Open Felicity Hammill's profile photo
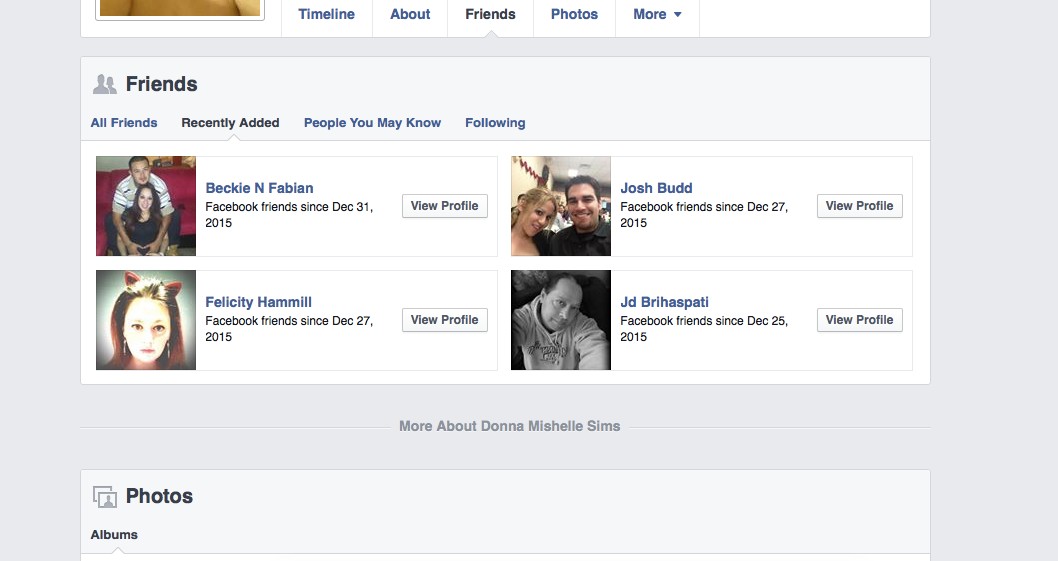The width and height of the screenshot is (1058, 561). (146, 320)
